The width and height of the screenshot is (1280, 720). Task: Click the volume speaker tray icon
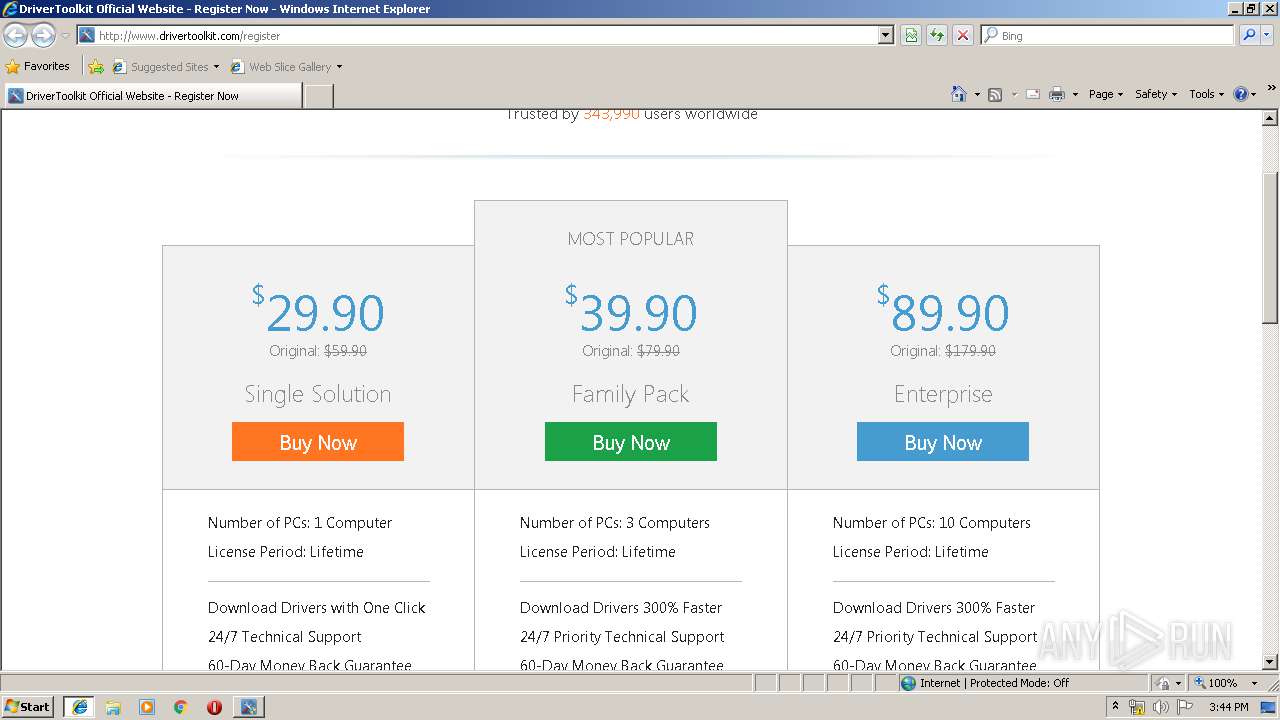pos(1160,707)
